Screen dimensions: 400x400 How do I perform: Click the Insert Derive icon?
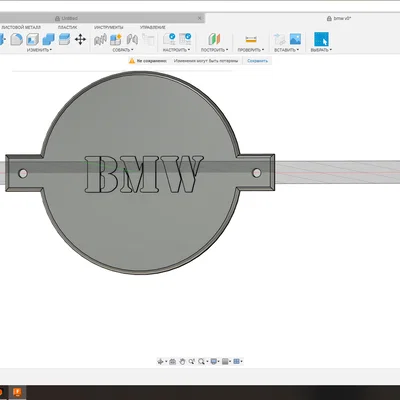279,39
